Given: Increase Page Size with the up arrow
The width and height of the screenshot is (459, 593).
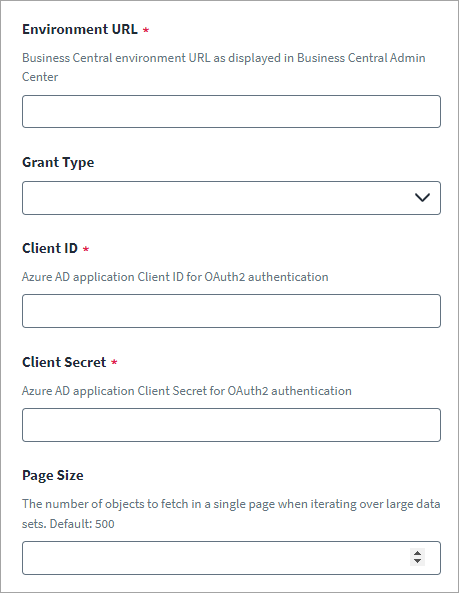Looking at the screenshot, I should pos(417,553).
